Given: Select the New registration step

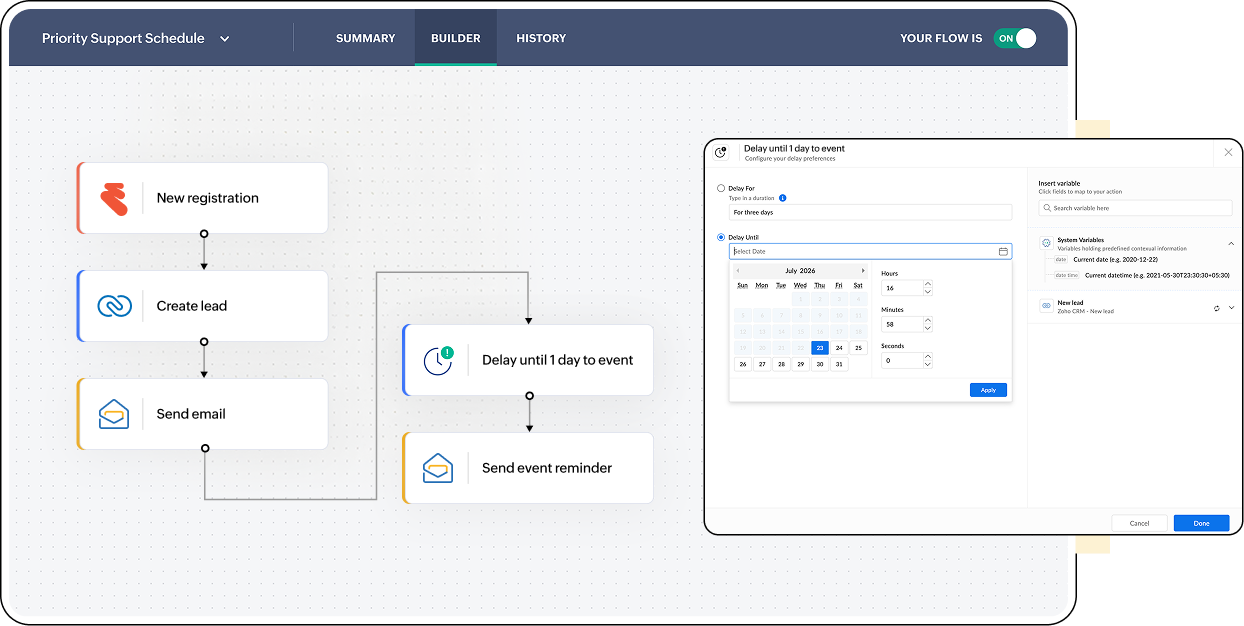Looking at the screenshot, I should pos(203,198).
